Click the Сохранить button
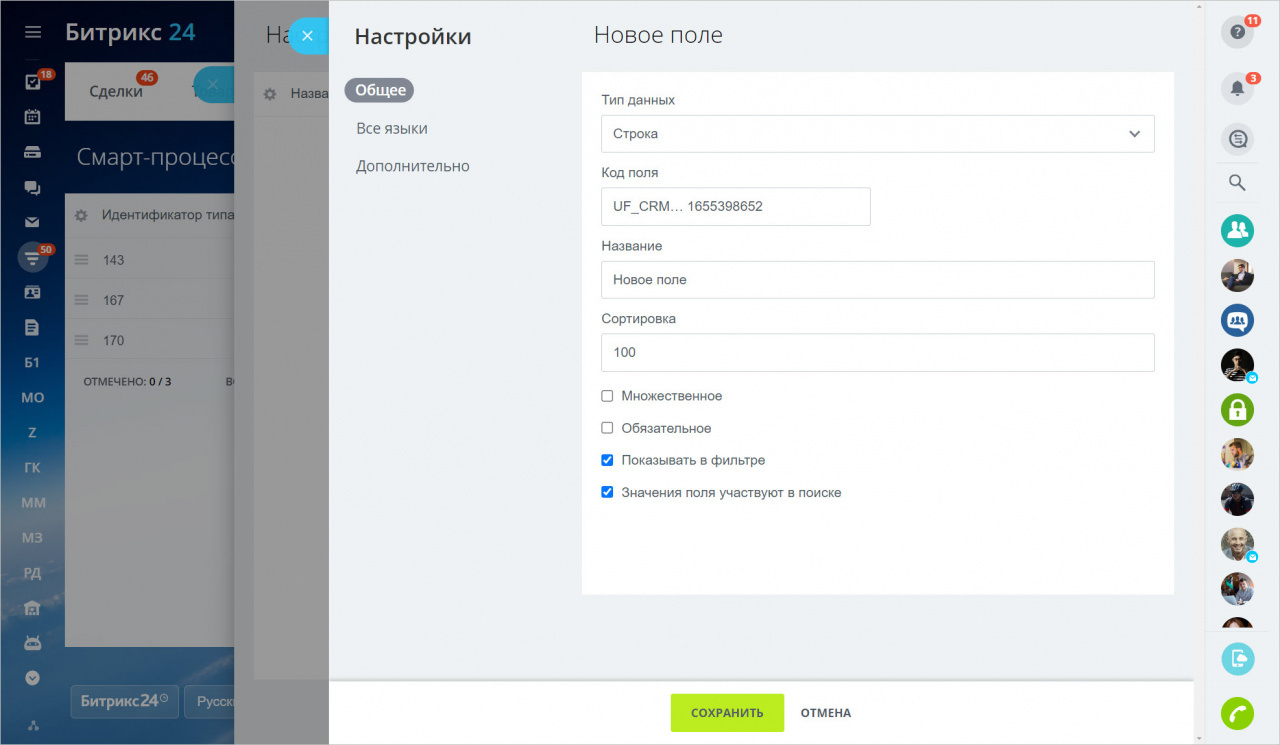Viewport: 1280px width, 745px height. [x=727, y=713]
